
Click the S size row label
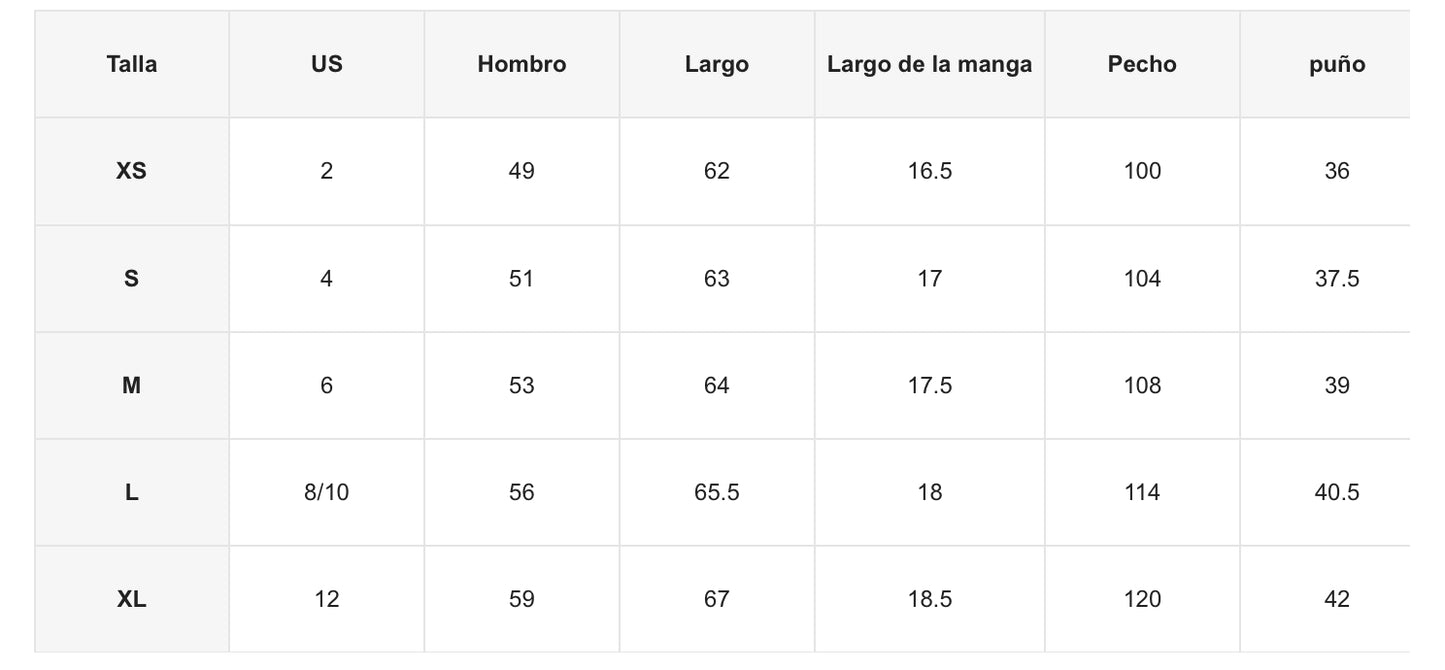click(x=131, y=278)
